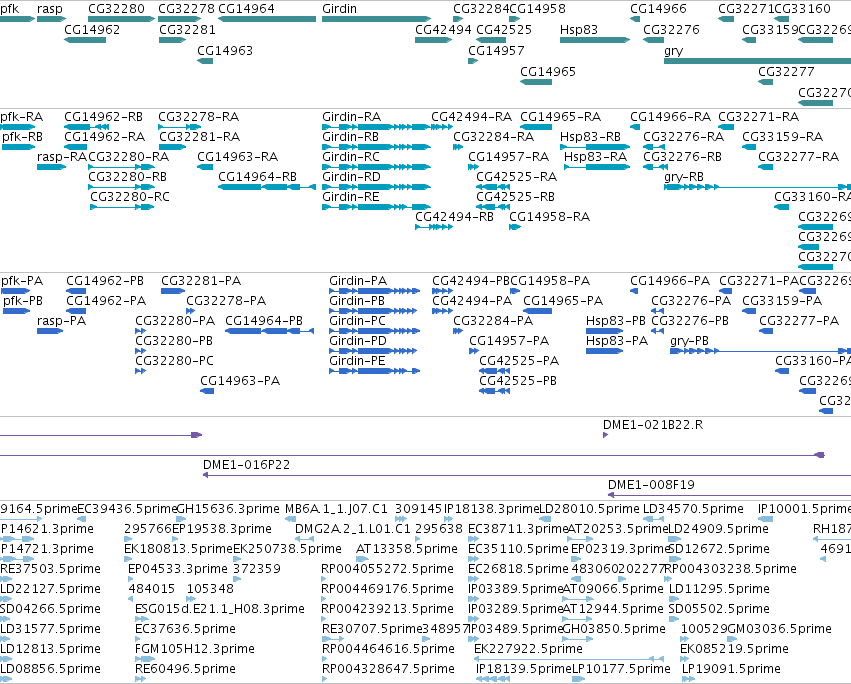The width and height of the screenshot is (851, 684).
Task: Open the CG14958-RA transcript label
Action: [x=549, y=217]
